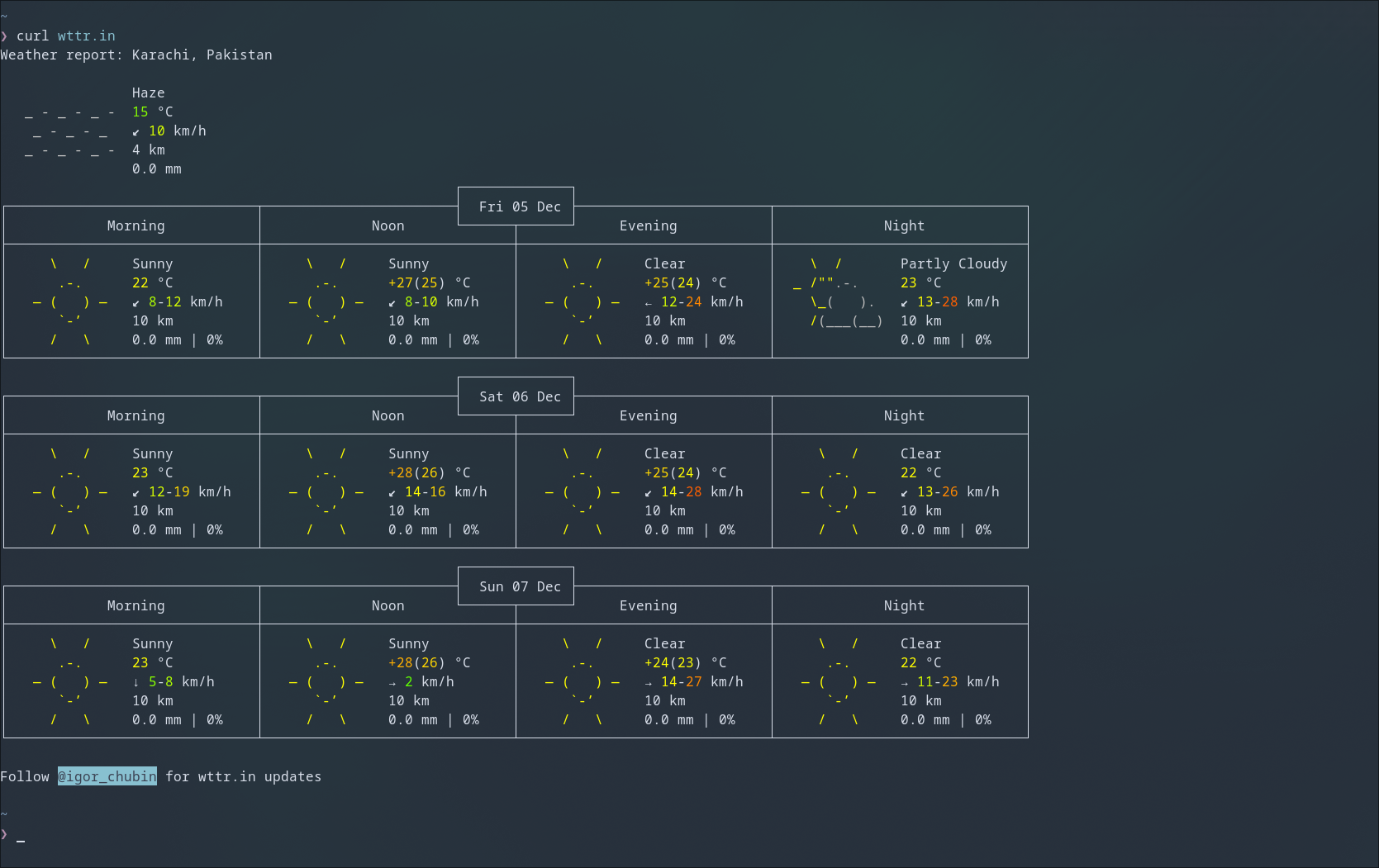Open the wttr.in link in the curl command
The width and height of the screenshot is (1379, 868).
click(87, 36)
